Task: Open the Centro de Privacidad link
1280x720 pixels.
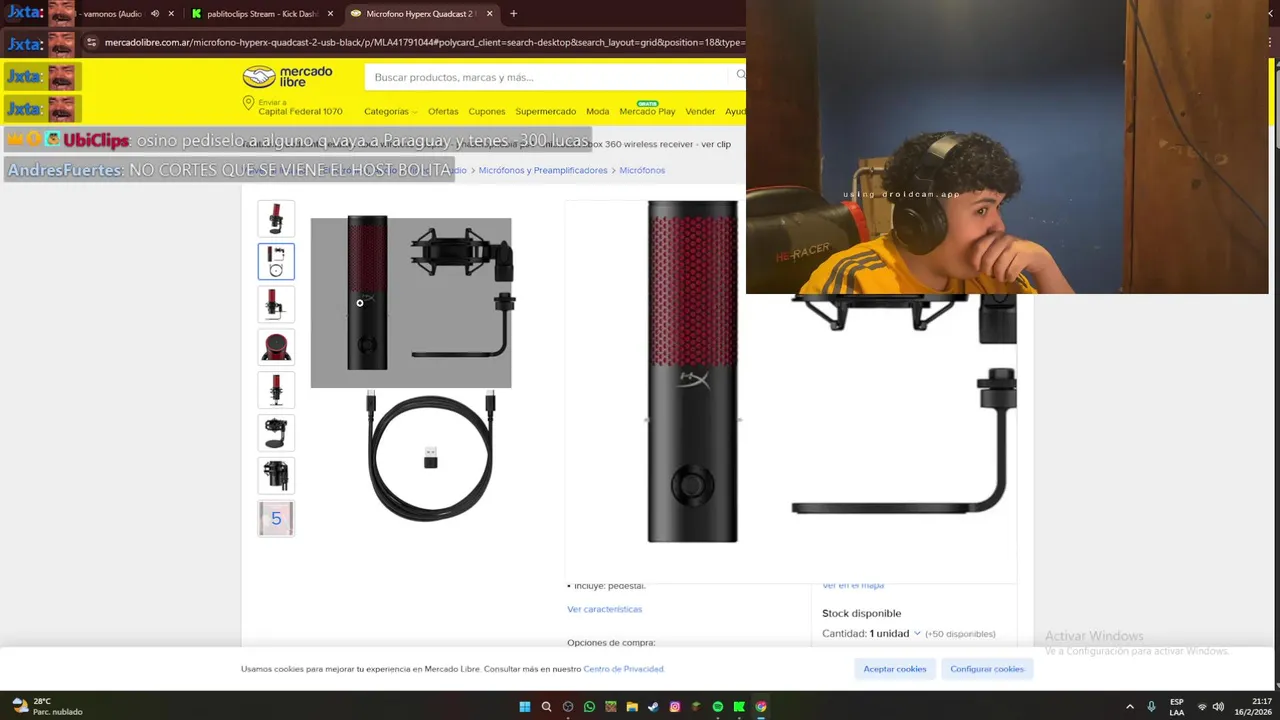Action: 623,669
